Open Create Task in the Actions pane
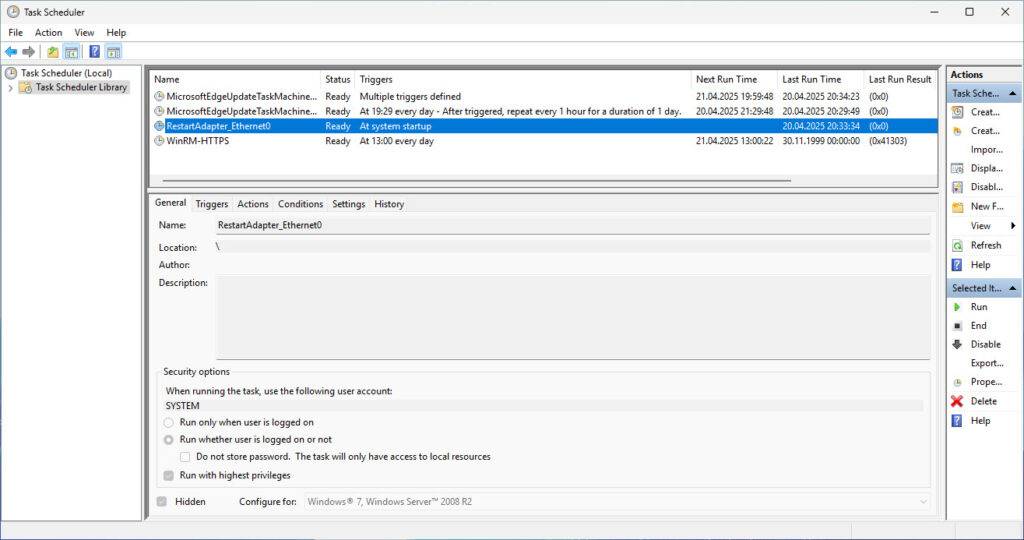 coord(985,131)
